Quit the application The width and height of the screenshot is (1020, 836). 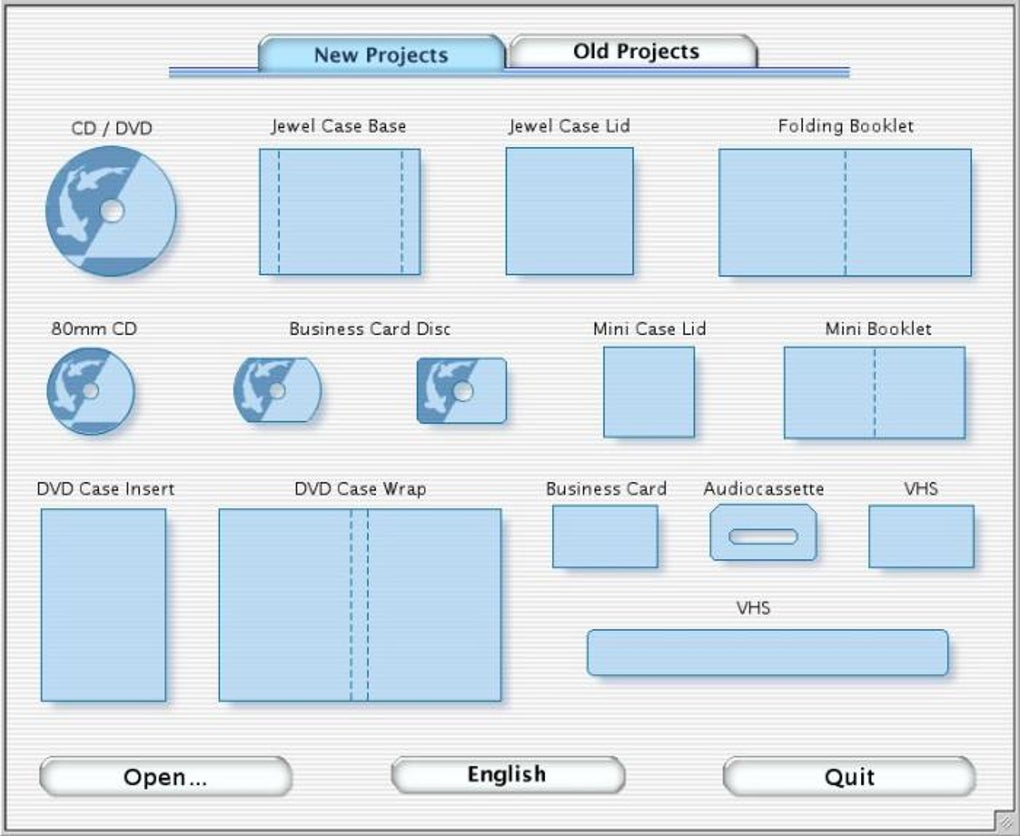coord(849,776)
